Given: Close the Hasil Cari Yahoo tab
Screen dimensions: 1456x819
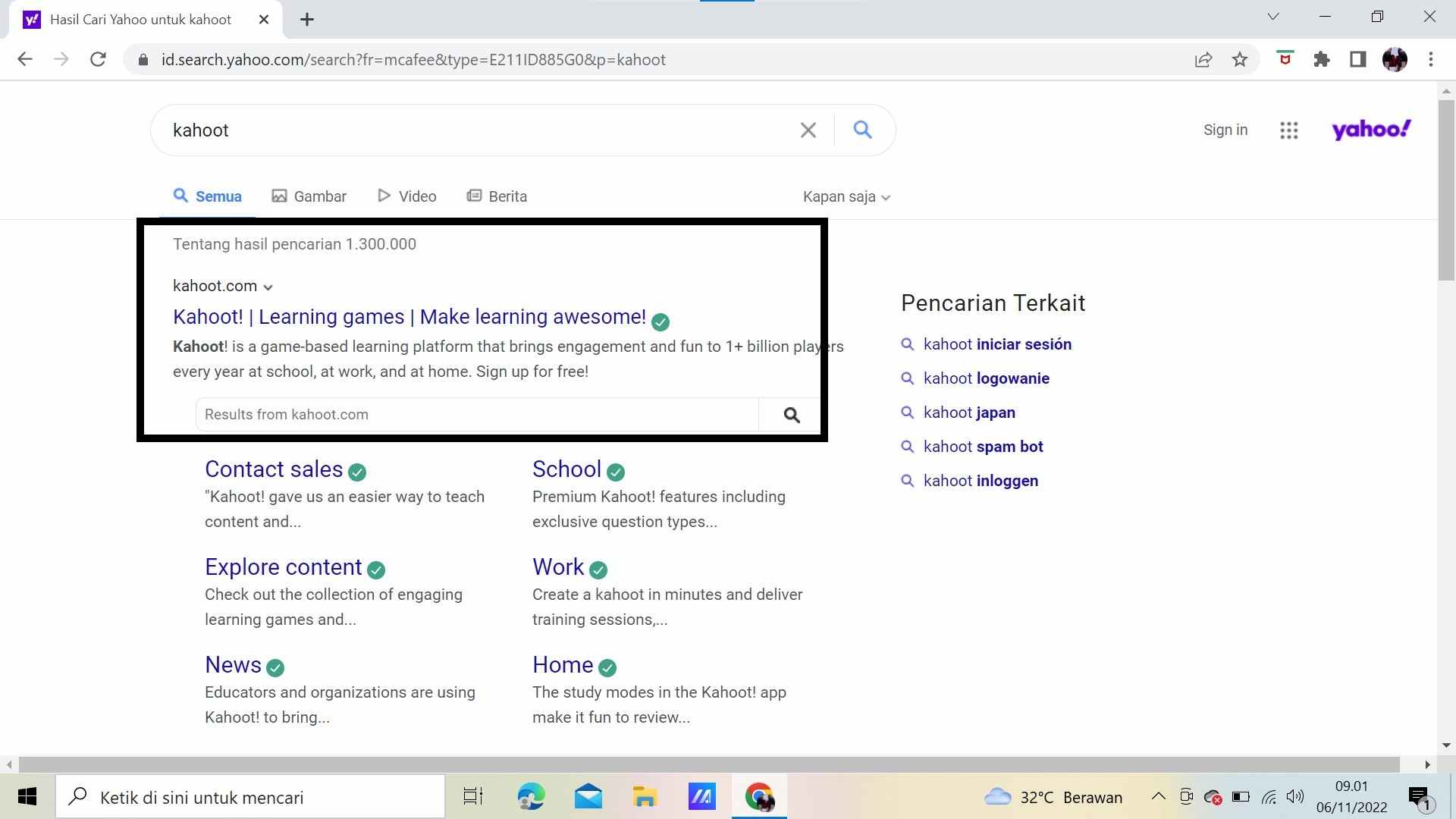Looking at the screenshot, I should [x=264, y=20].
